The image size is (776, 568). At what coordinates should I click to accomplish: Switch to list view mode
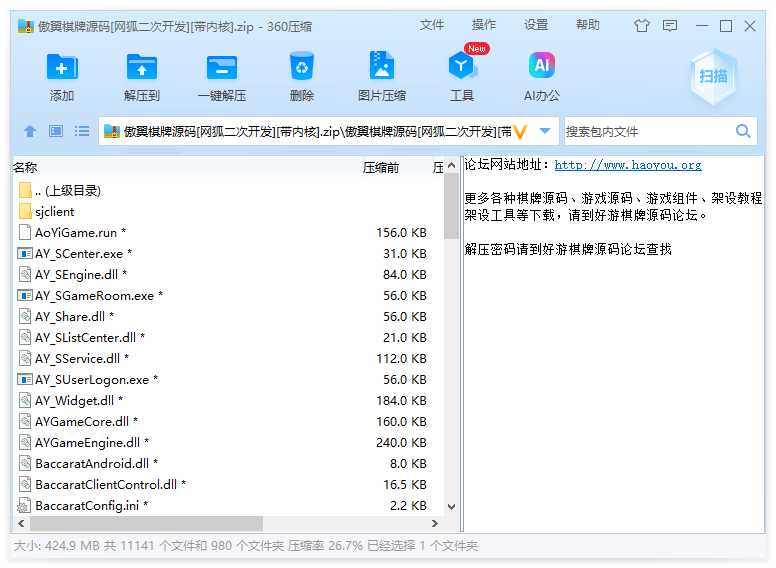pos(82,131)
